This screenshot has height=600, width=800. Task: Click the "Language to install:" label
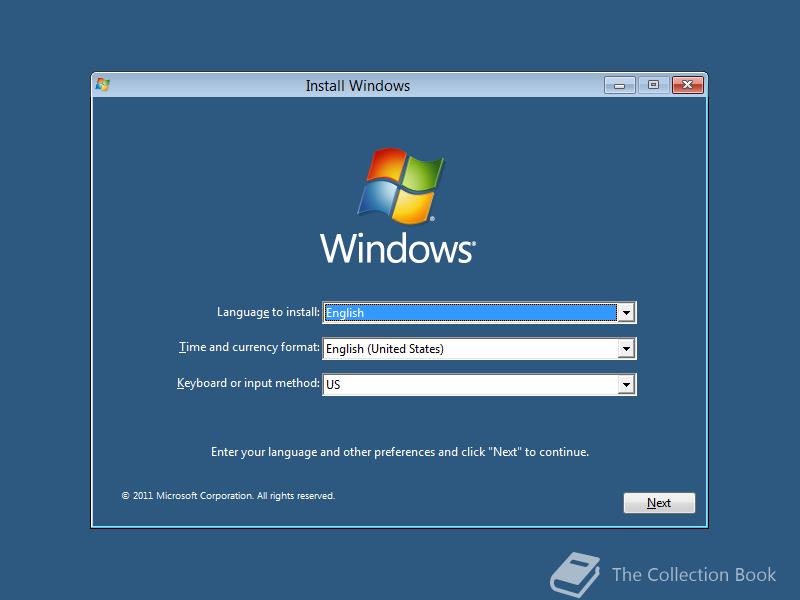click(x=268, y=312)
